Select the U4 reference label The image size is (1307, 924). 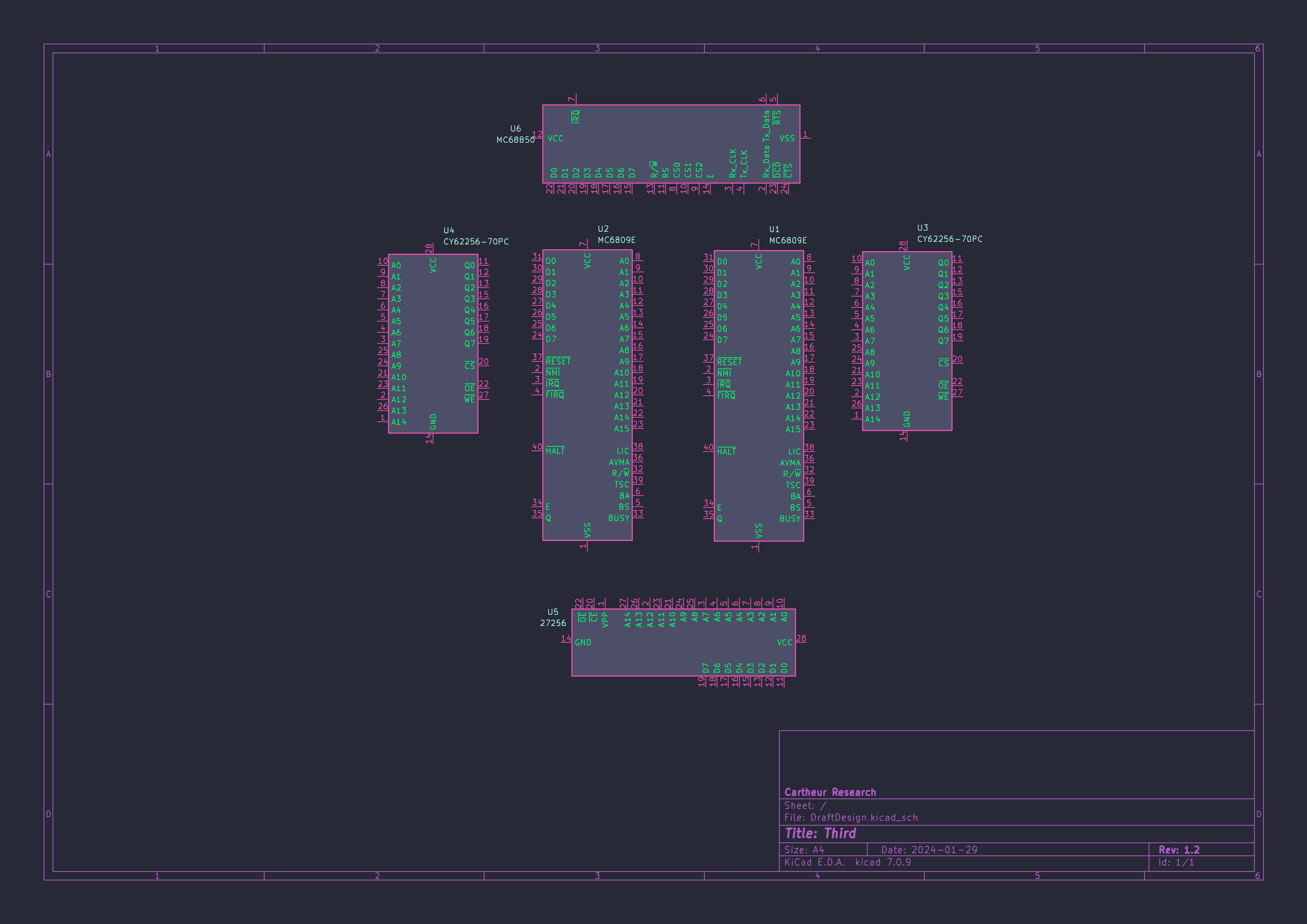(449, 230)
